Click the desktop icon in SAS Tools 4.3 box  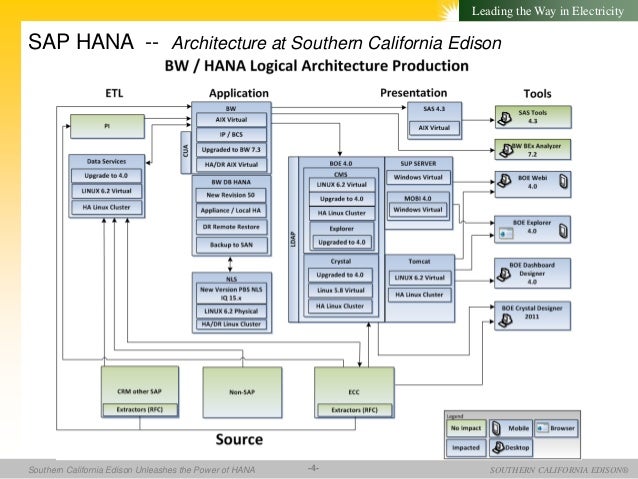click(505, 118)
